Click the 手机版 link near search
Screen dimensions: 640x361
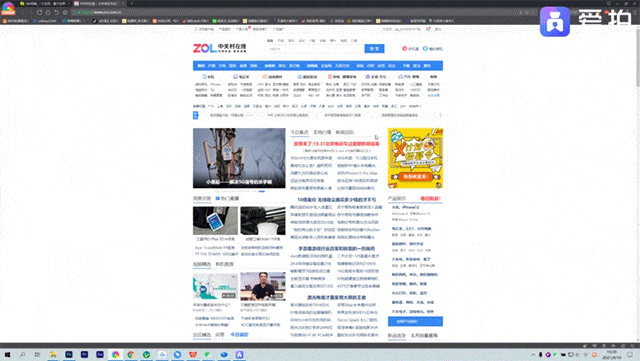tap(411, 49)
